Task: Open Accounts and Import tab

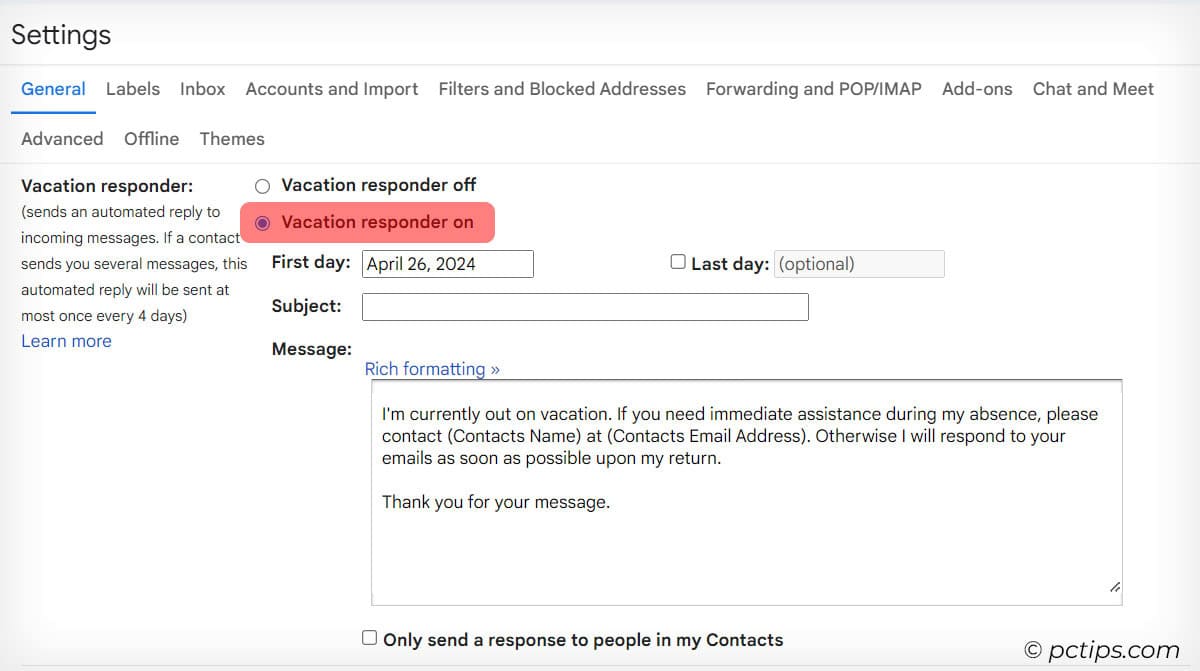Action: pos(331,89)
